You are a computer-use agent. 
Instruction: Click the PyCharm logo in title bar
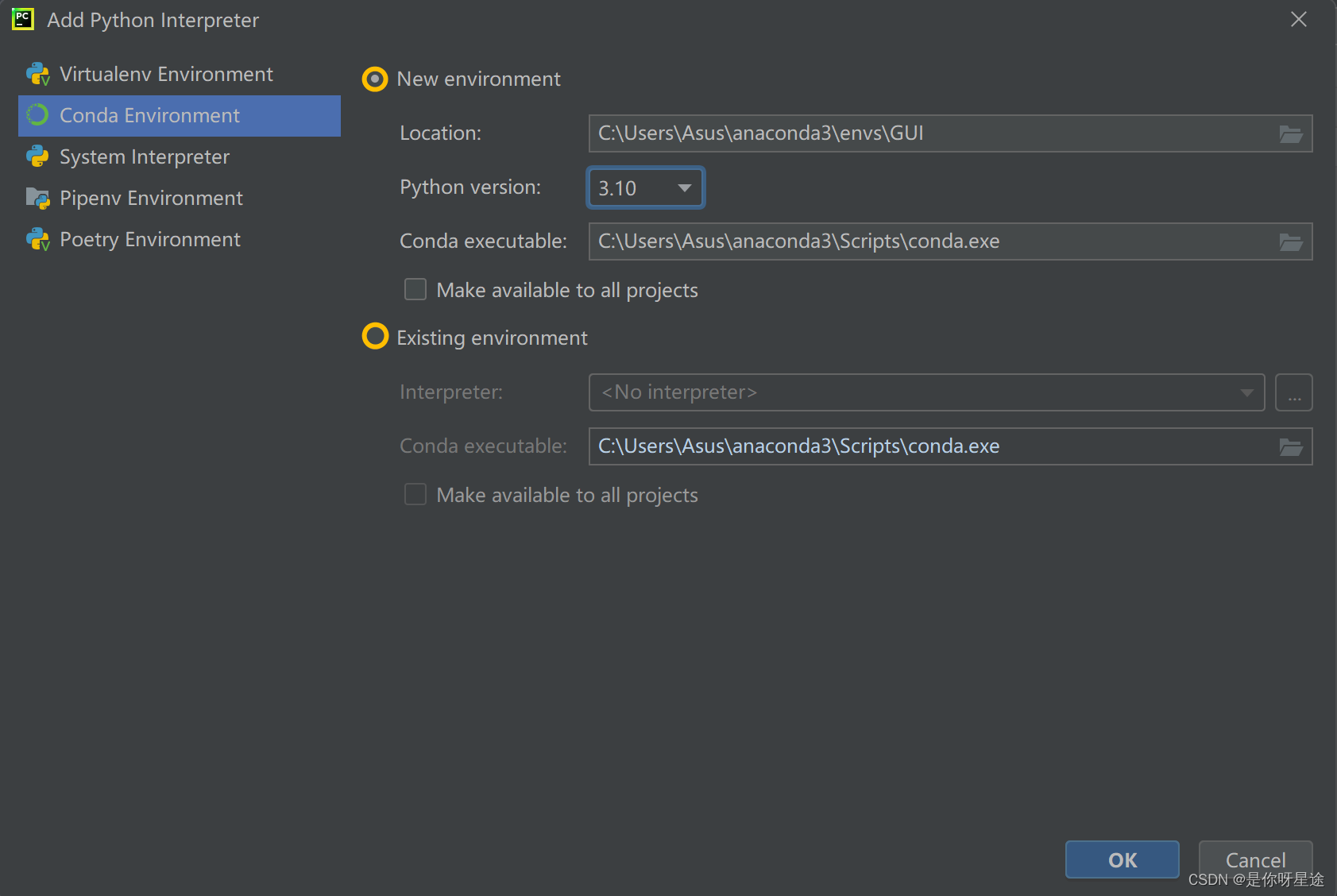click(x=23, y=19)
